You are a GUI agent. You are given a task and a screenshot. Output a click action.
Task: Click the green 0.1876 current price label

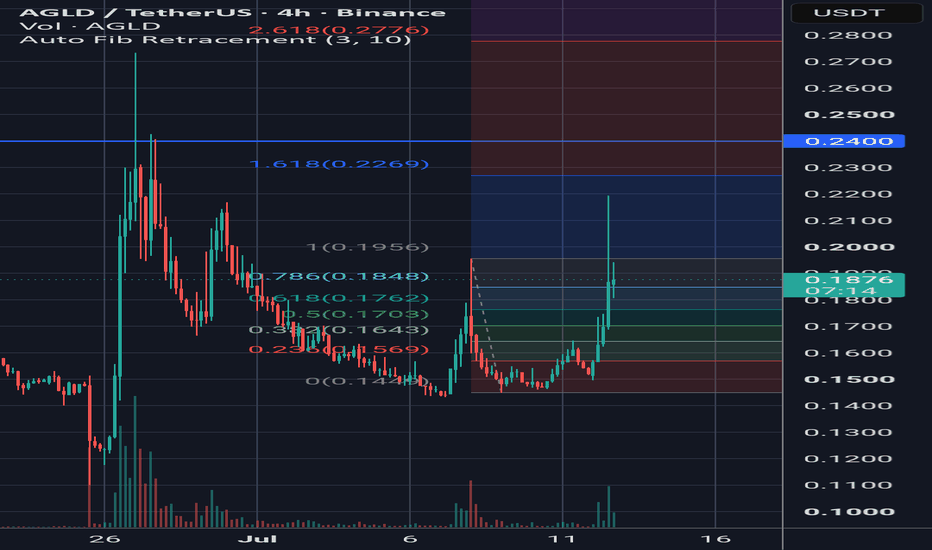844,285
